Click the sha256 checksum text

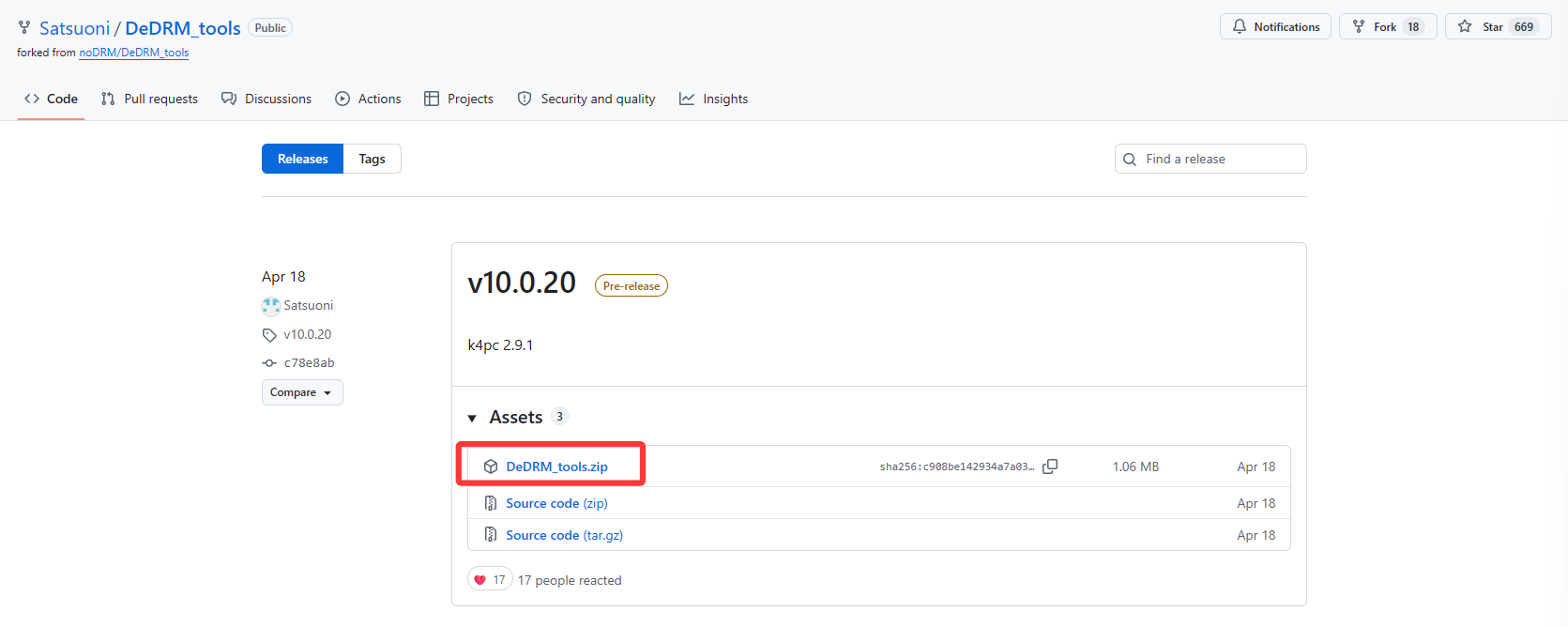(956, 466)
